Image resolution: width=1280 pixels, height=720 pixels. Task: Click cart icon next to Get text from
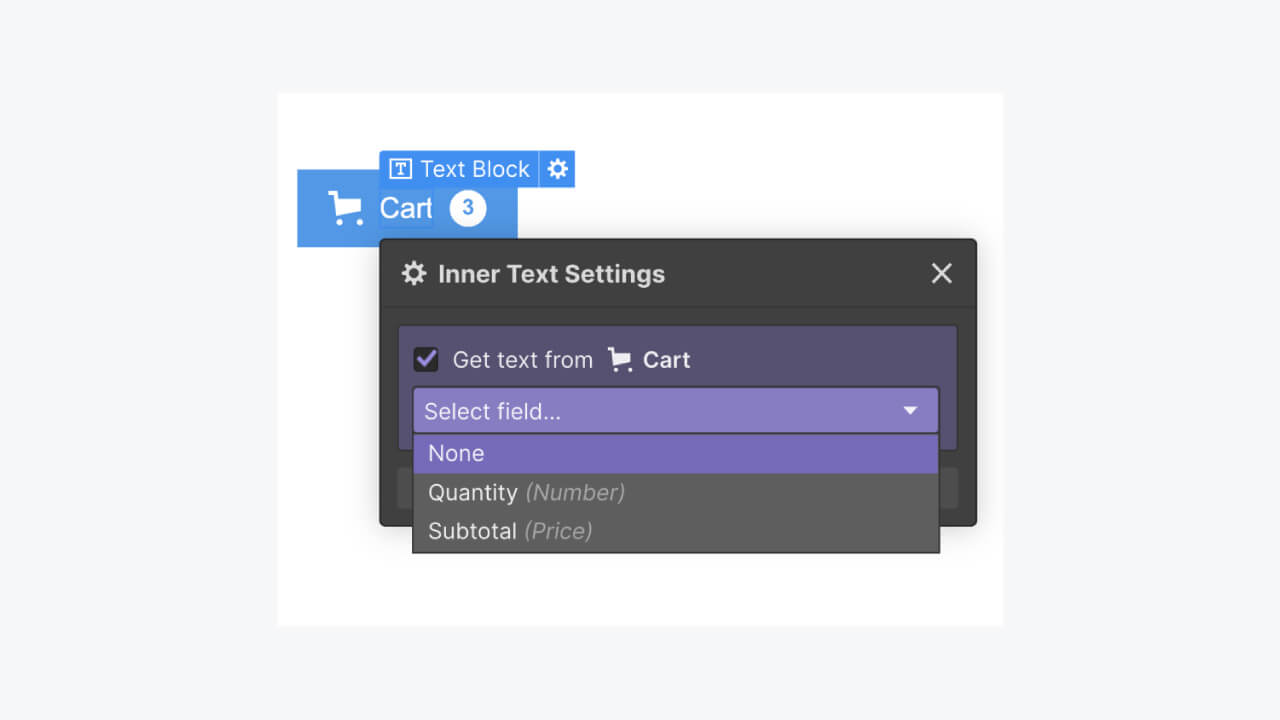coord(620,360)
